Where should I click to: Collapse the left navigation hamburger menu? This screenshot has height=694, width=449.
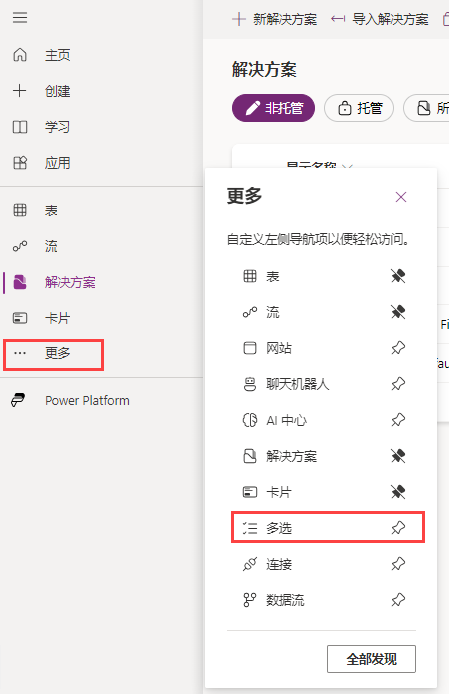click(x=20, y=18)
